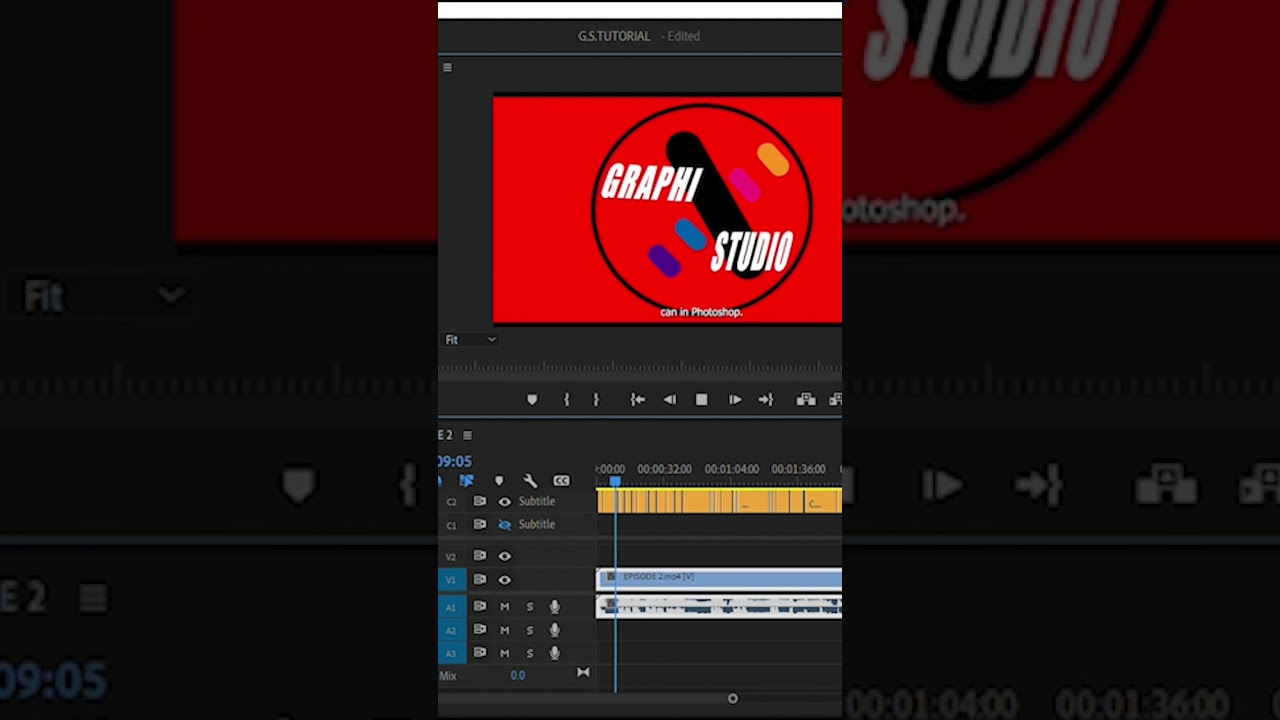The image size is (1280, 720).
Task: Stop playback in the Program Monitor
Action: coord(702,400)
